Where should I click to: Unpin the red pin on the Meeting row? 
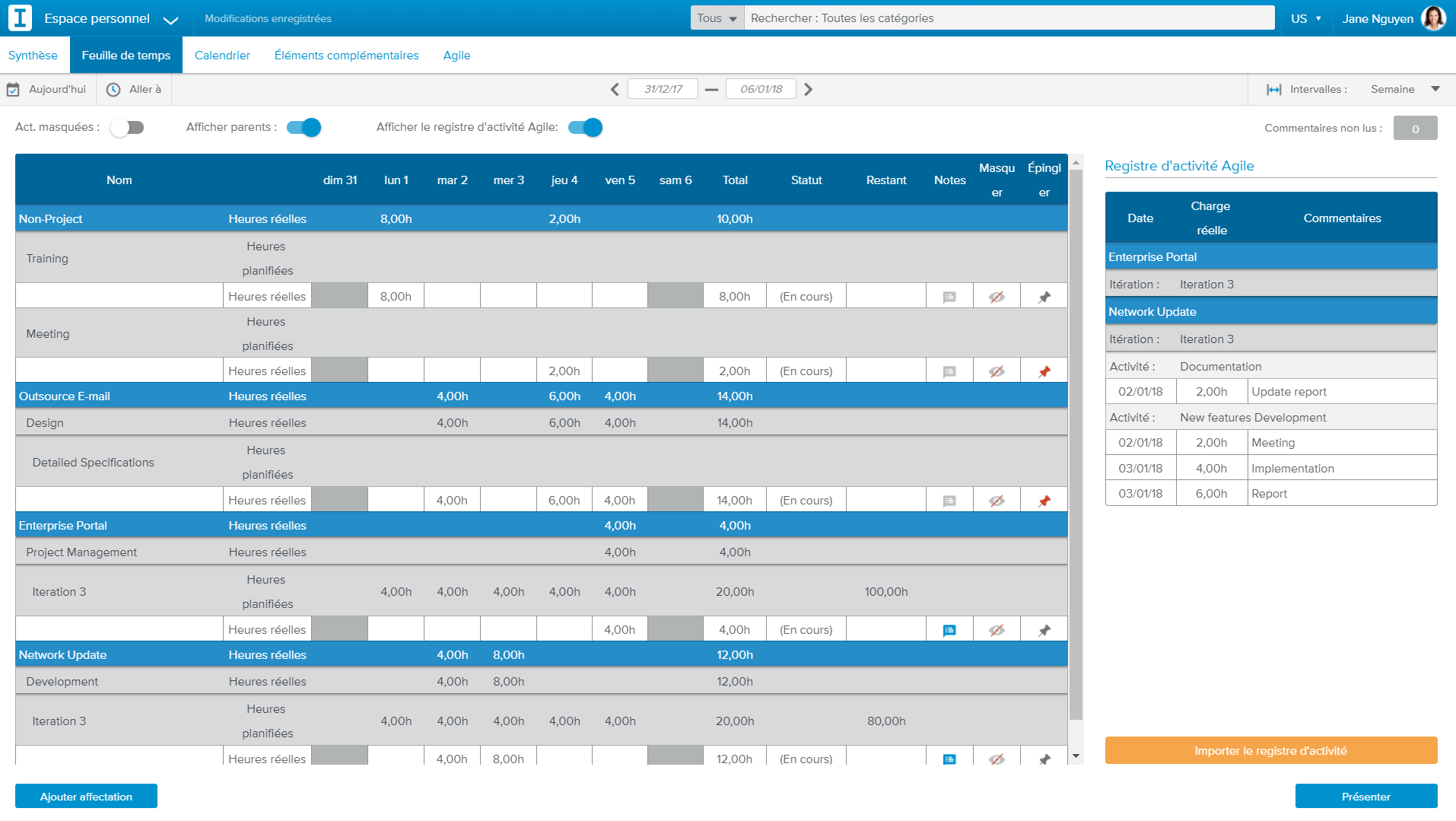coord(1044,371)
